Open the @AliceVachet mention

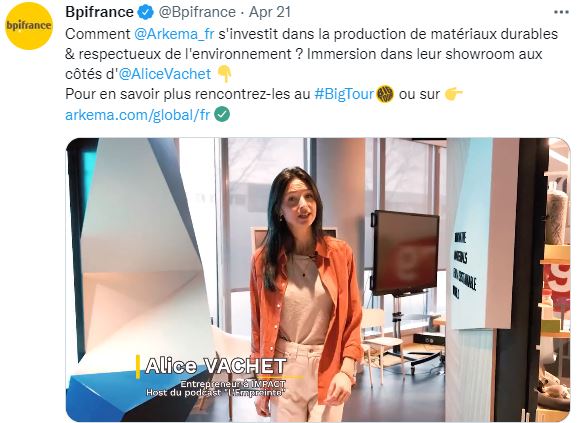[165, 74]
